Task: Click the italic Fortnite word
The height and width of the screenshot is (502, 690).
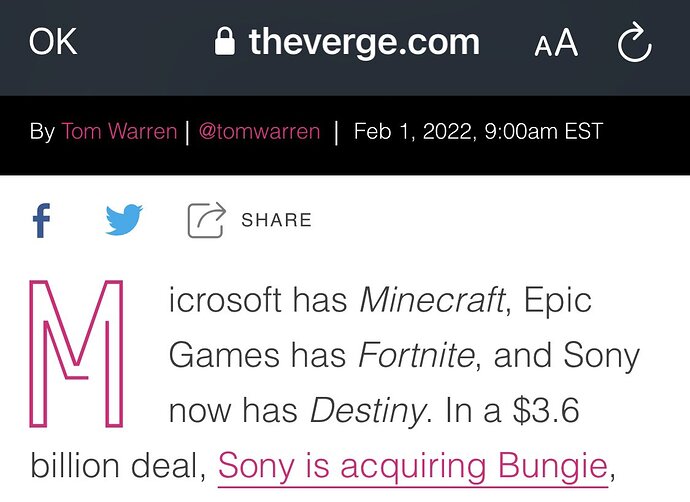Action: 416,355
